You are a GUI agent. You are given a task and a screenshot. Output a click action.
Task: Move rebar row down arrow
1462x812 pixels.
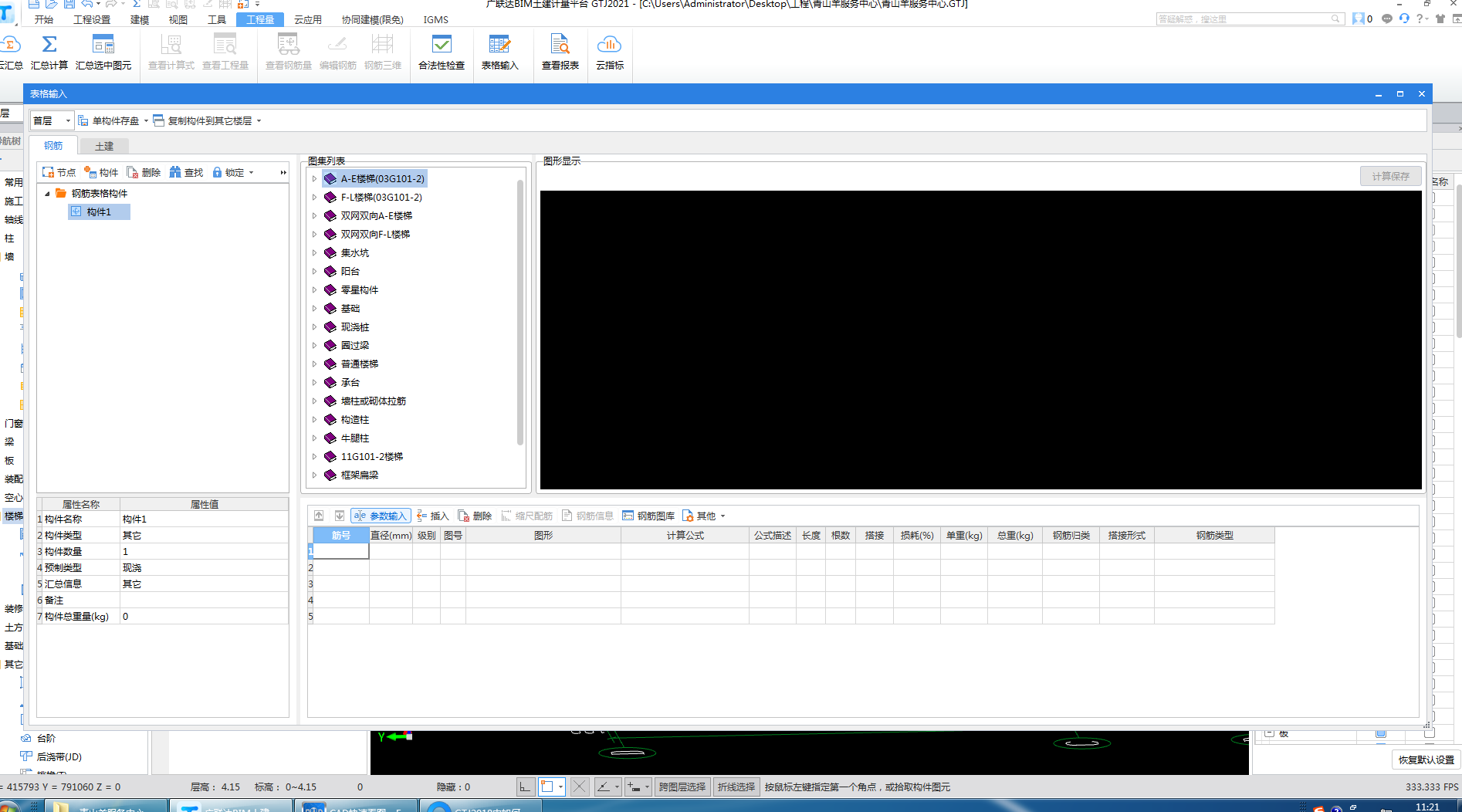coord(340,516)
